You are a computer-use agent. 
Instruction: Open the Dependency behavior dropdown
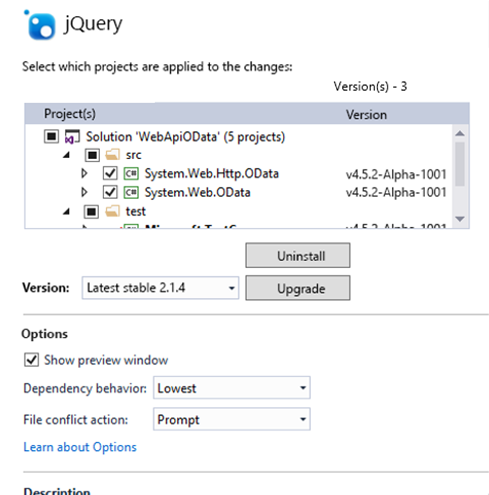pos(232,388)
